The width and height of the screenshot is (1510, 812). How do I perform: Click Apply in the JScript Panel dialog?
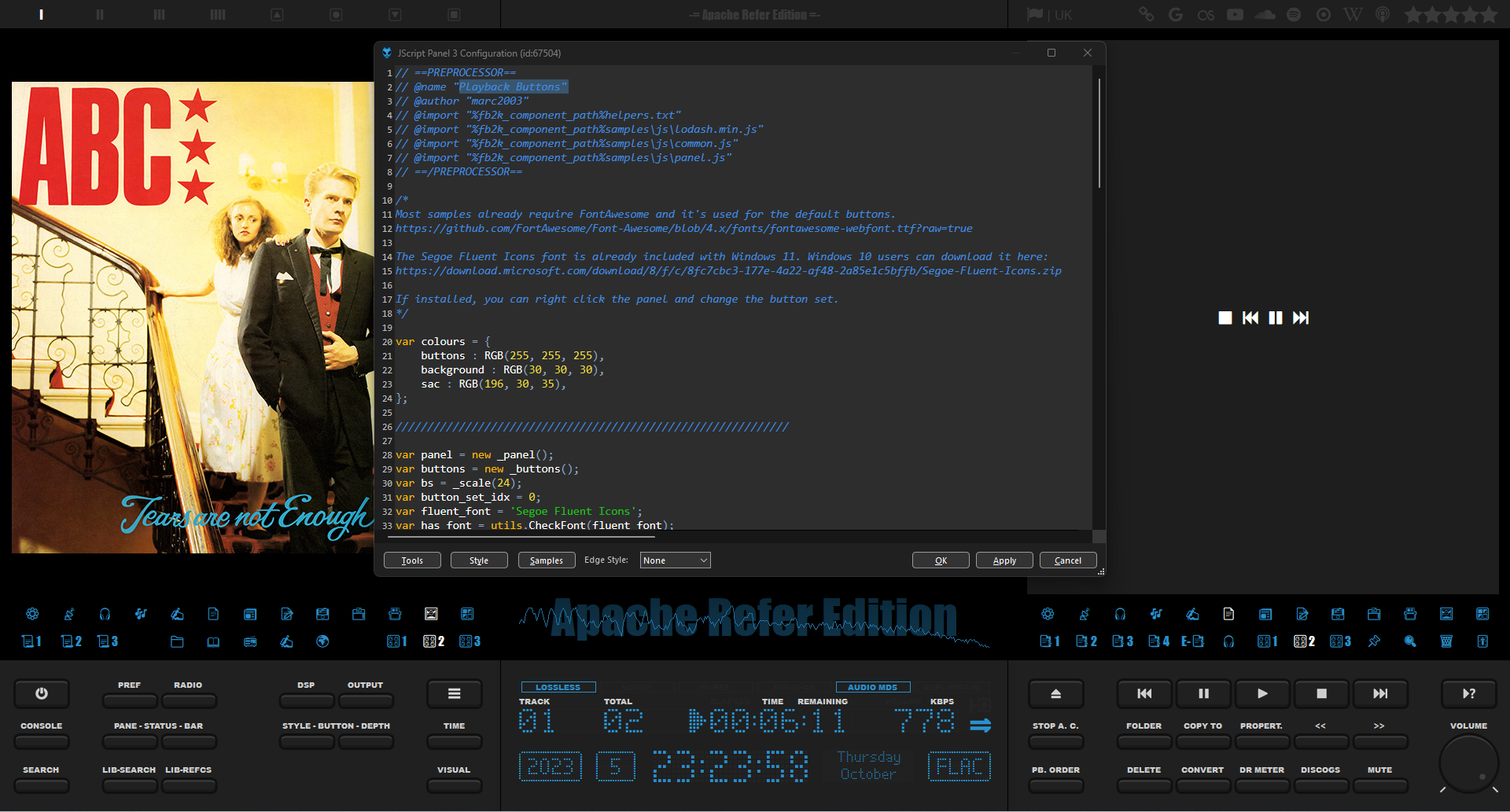click(1004, 560)
